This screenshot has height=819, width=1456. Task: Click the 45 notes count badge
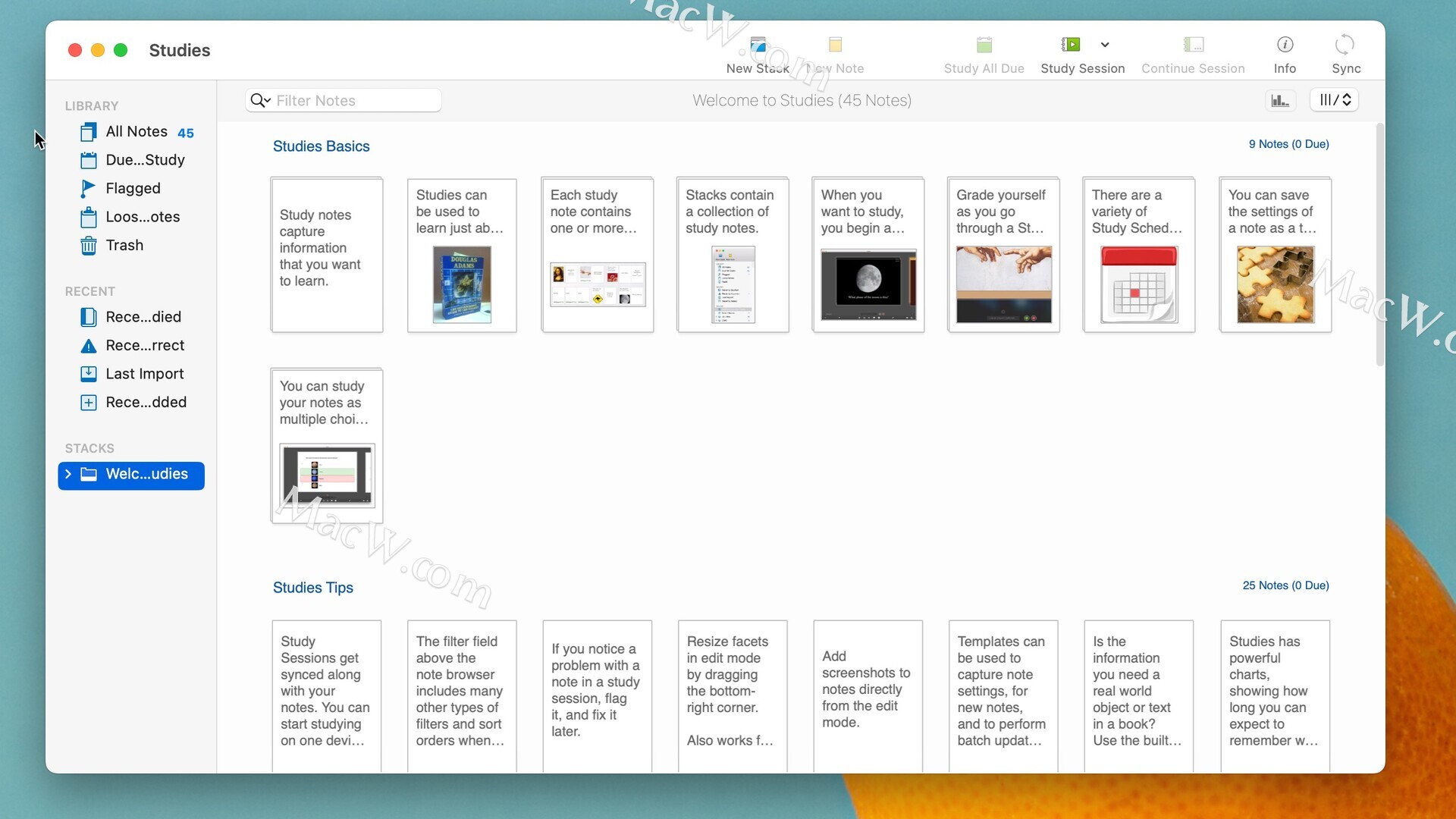[186, 133]
